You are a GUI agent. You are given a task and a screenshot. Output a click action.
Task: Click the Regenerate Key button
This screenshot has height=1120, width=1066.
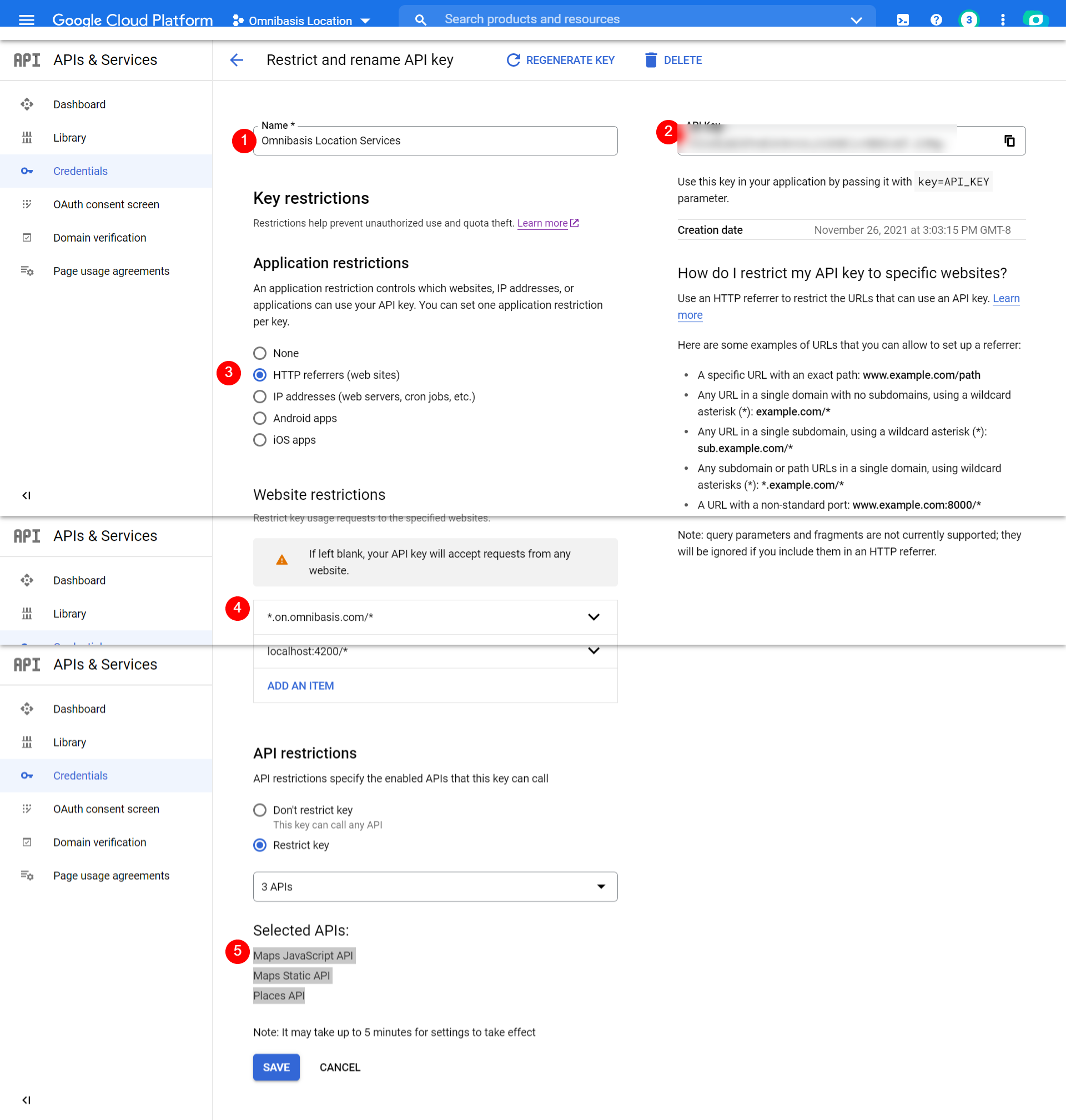[560, 59]
